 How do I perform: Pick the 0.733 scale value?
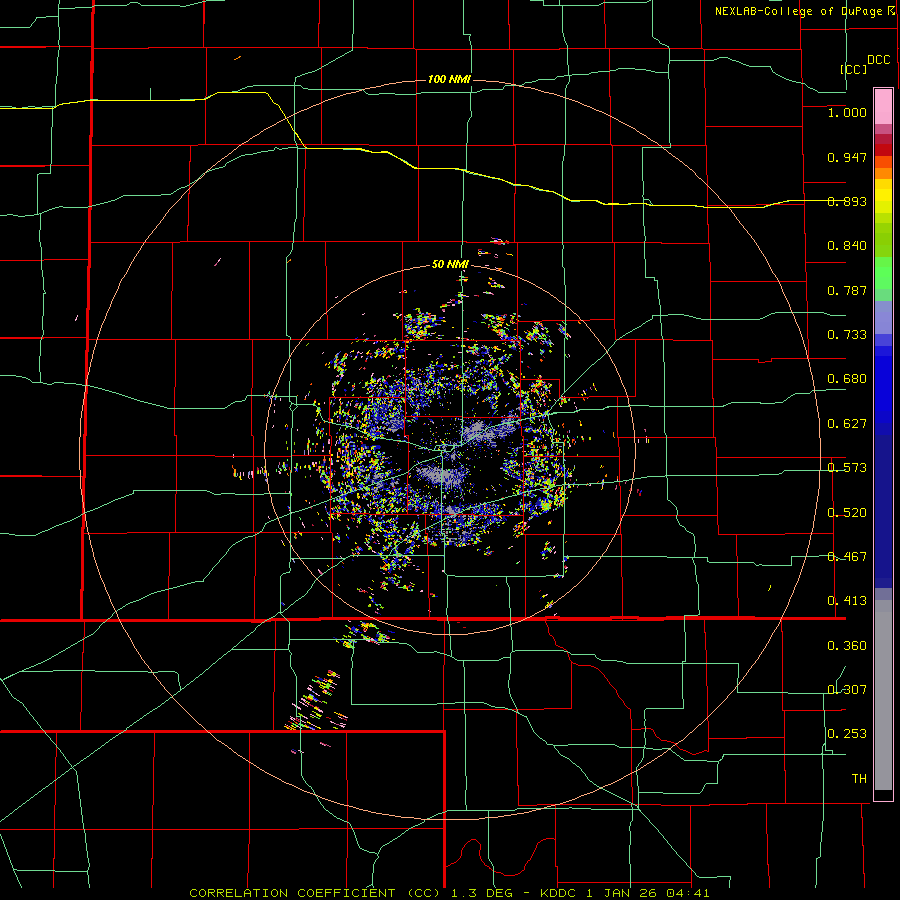click(x=847, y=335)
